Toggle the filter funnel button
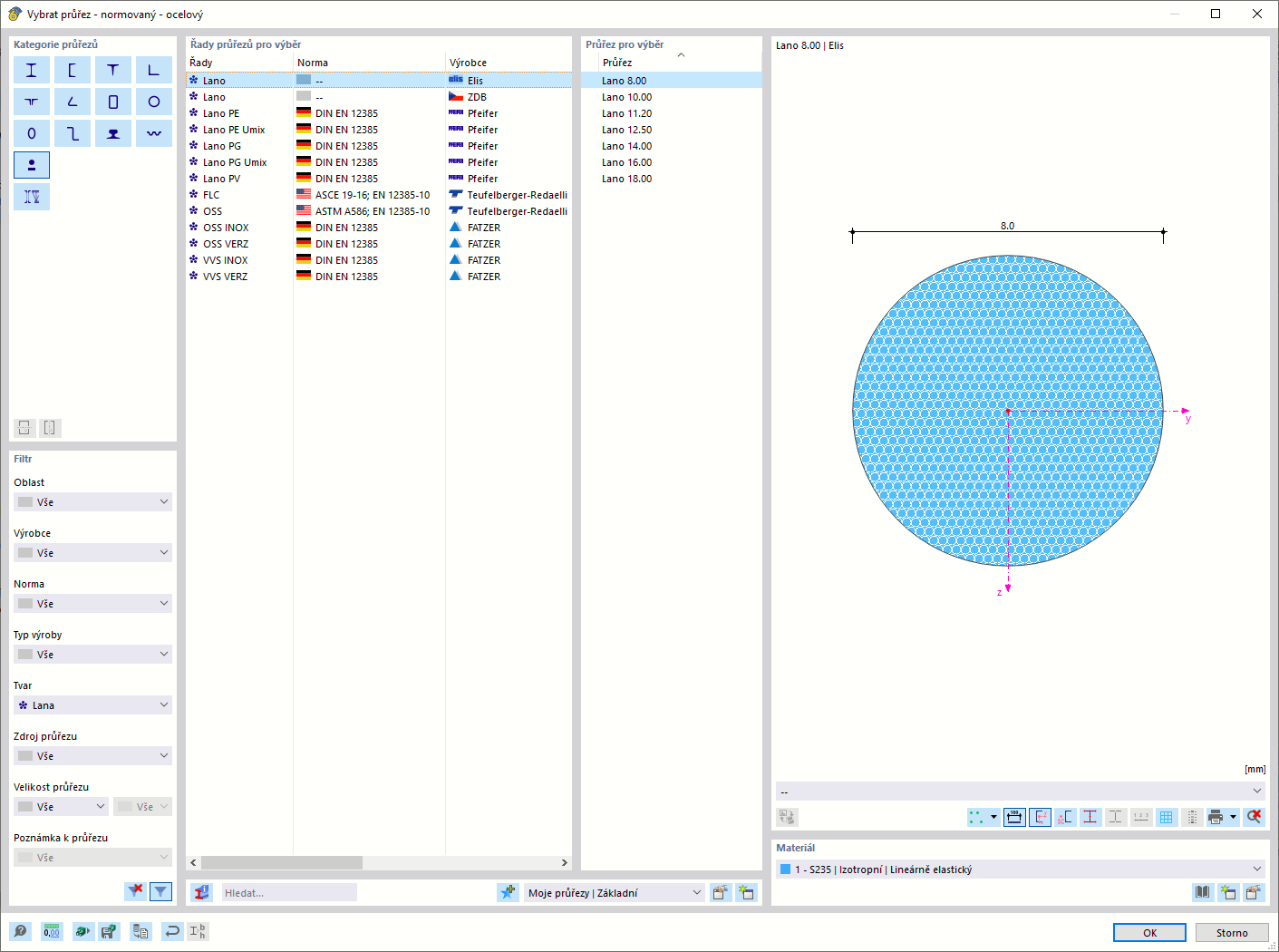Image resolution: width=1279 pixels, height=952 pixels. tap(160, 891)
